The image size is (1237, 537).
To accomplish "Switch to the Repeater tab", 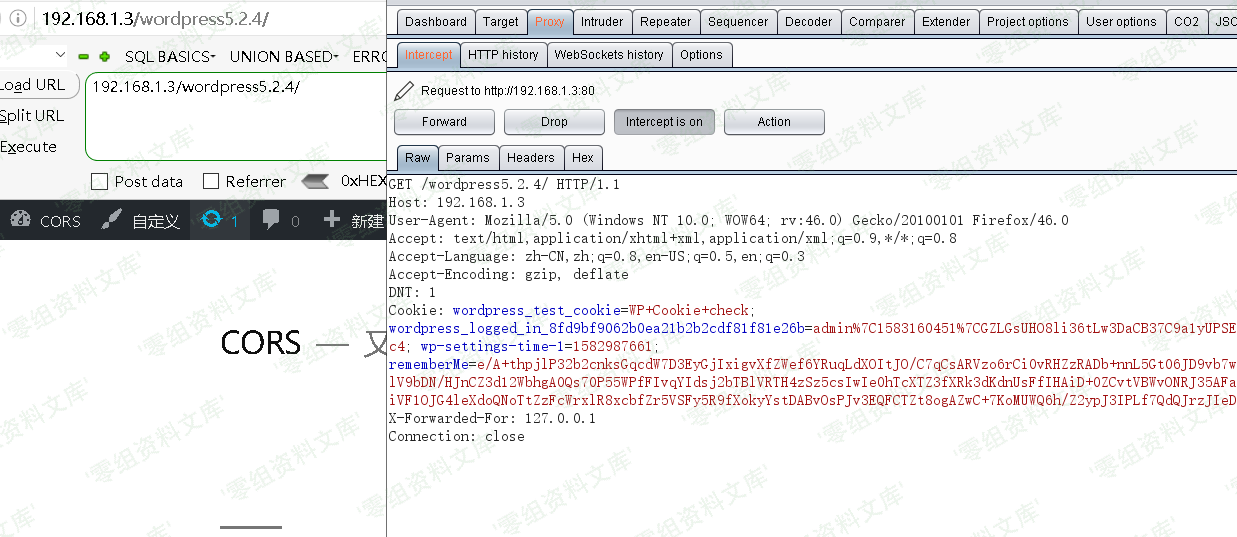I will (x=665, y=21).
